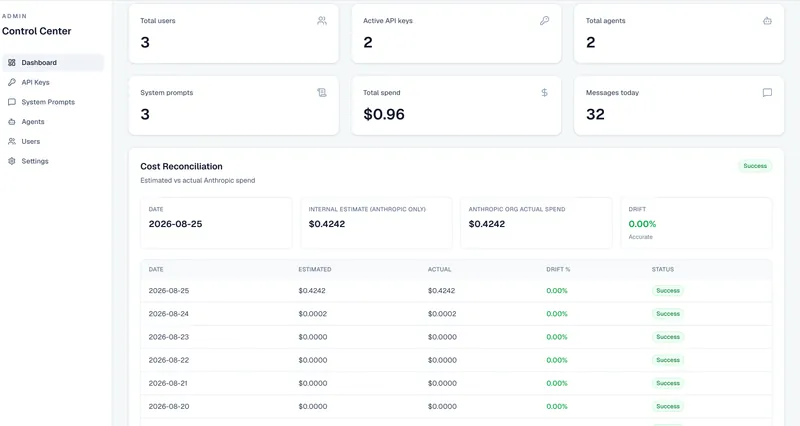Click the key icon on Active API keys card
Screen dimensions: 800x426
coord(544,21)
